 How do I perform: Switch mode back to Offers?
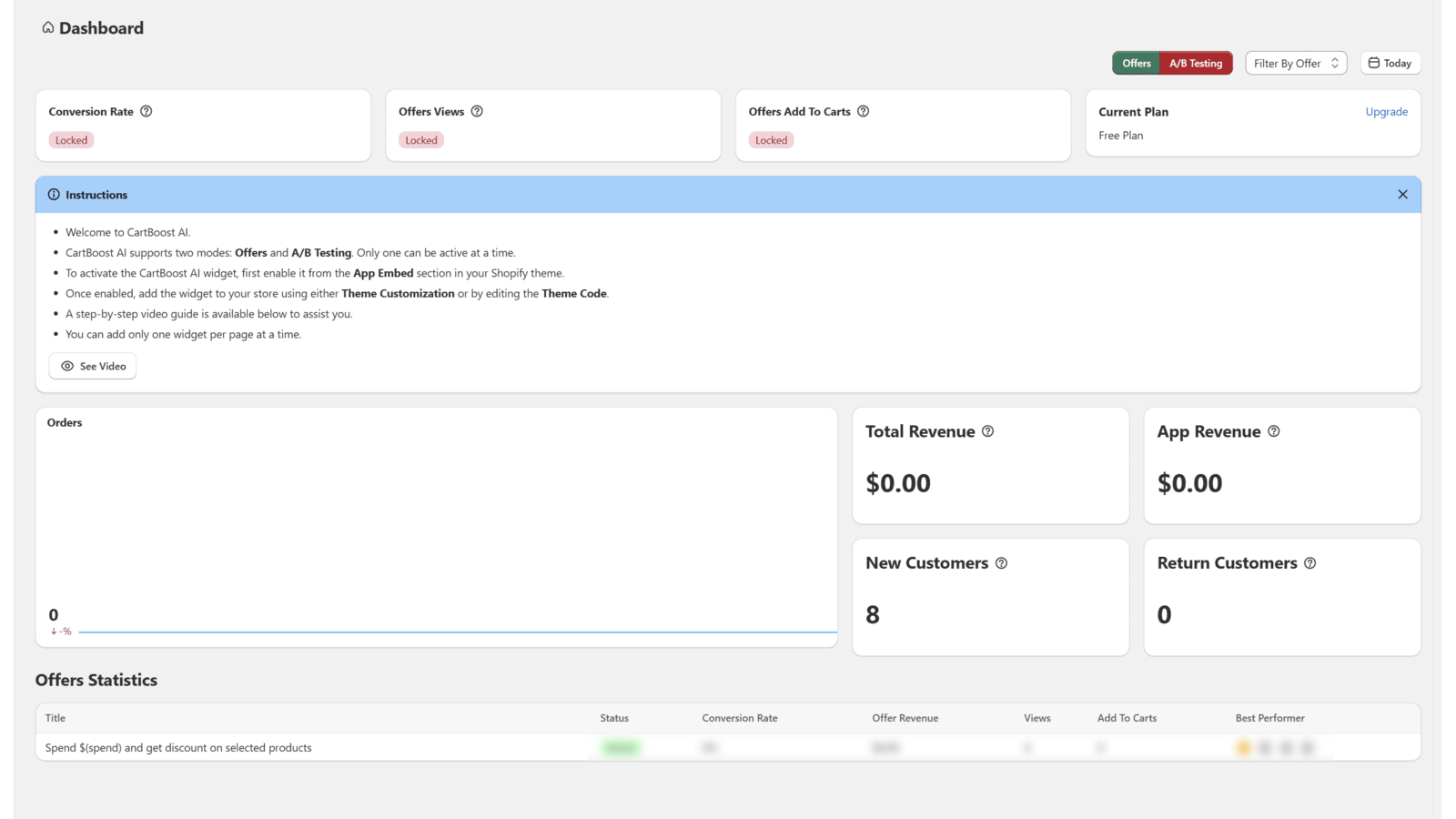click(x=1136, y=63)
